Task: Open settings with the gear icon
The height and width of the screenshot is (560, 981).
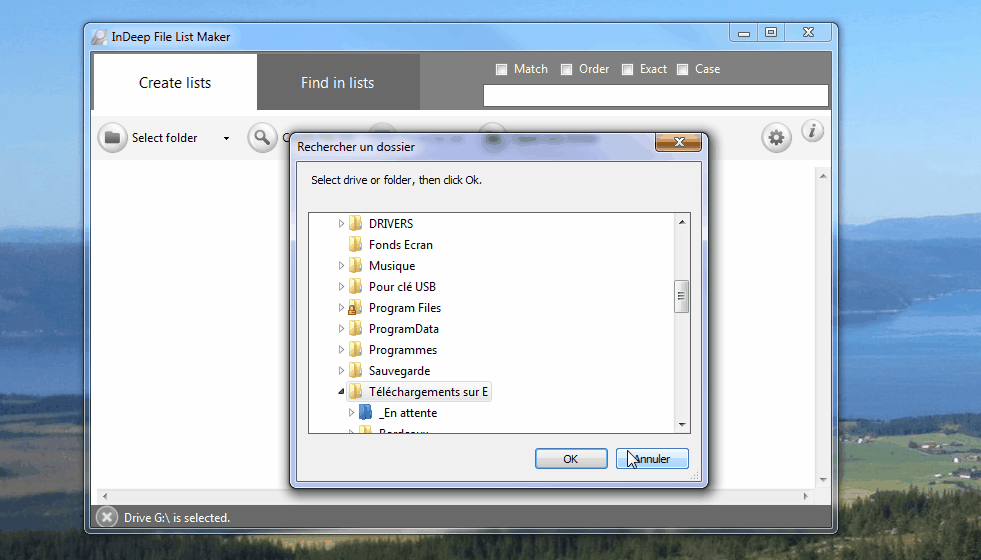Action: point(776,137)
